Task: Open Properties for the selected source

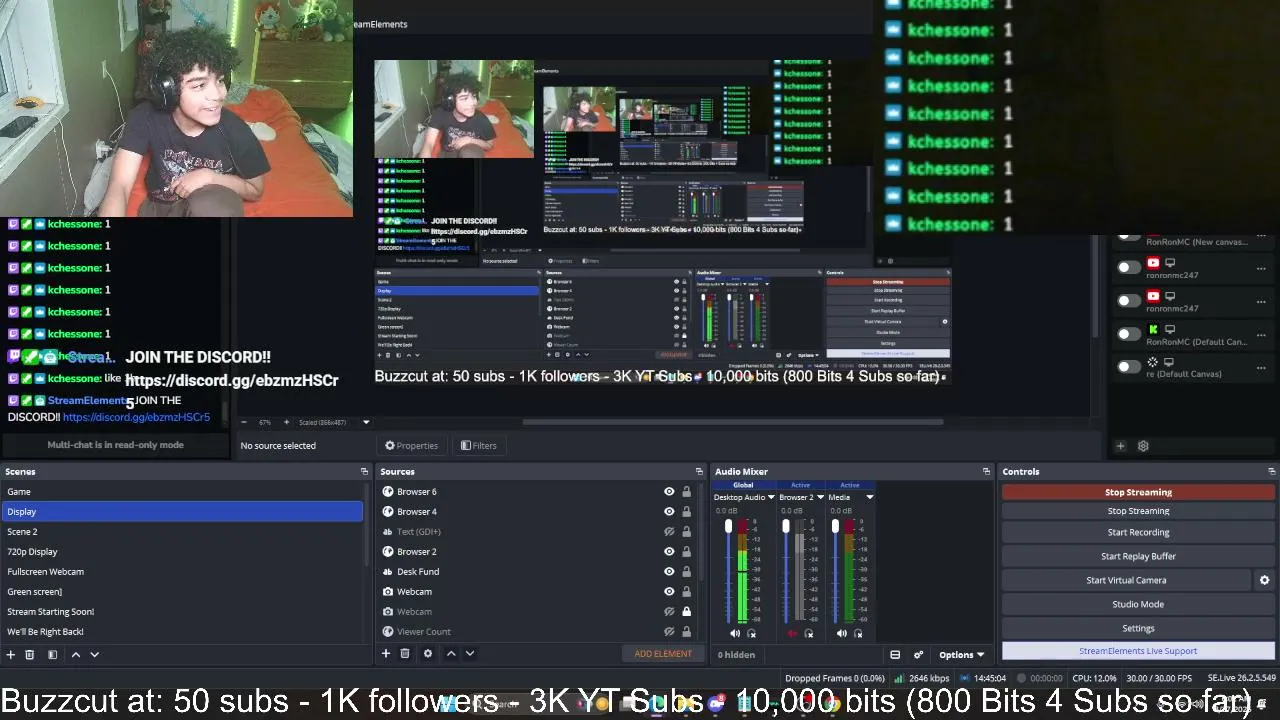Action: point(412,446)
